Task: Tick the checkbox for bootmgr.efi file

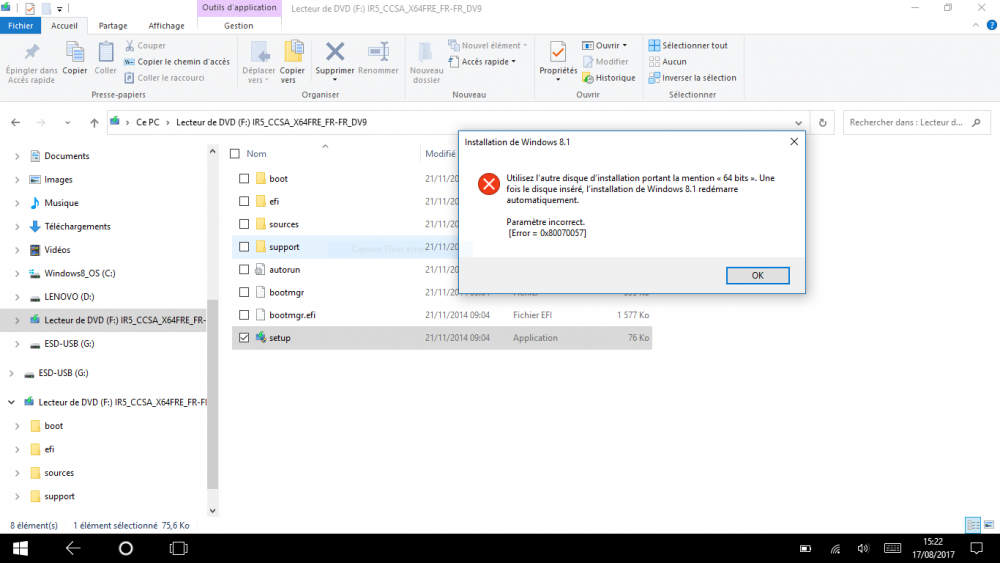Action: click(244, 315)
